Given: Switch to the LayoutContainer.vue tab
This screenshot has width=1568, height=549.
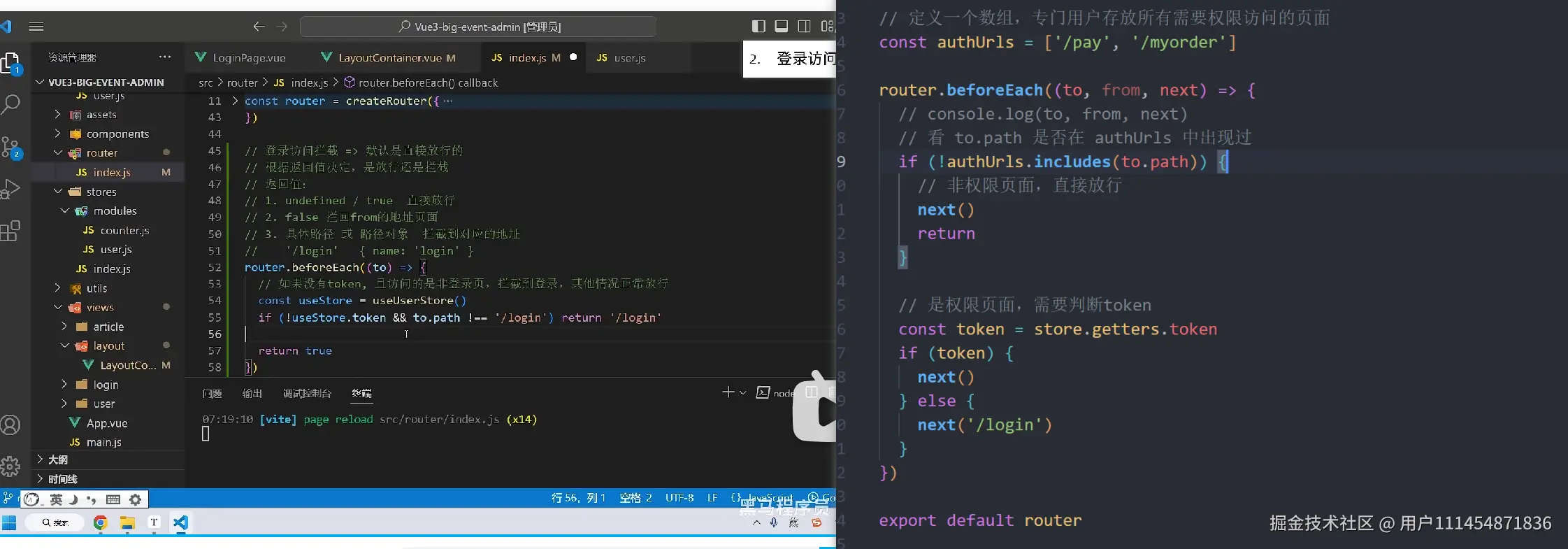Looking at the screenshot, I should (x=396, y=57).
